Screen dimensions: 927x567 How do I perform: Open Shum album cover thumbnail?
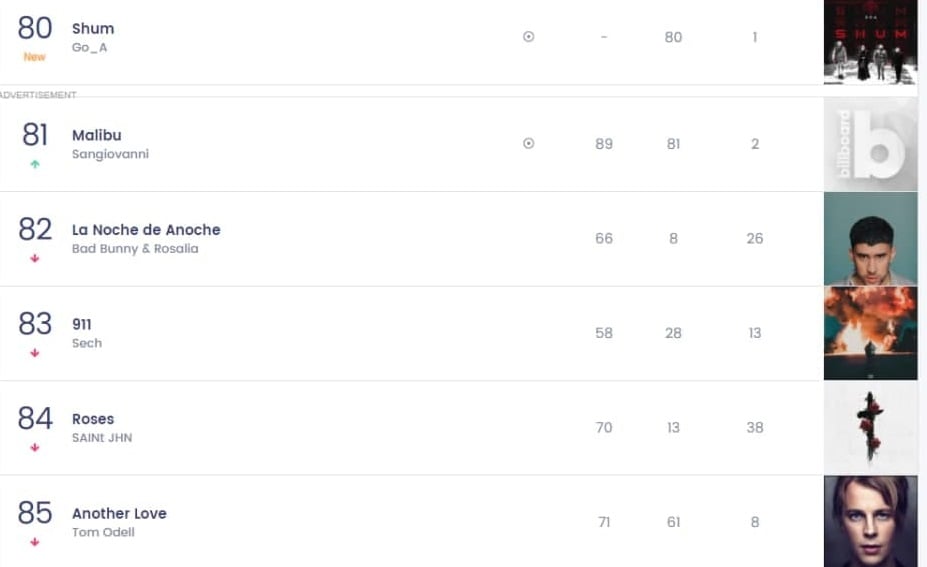(x=870, y=42)
